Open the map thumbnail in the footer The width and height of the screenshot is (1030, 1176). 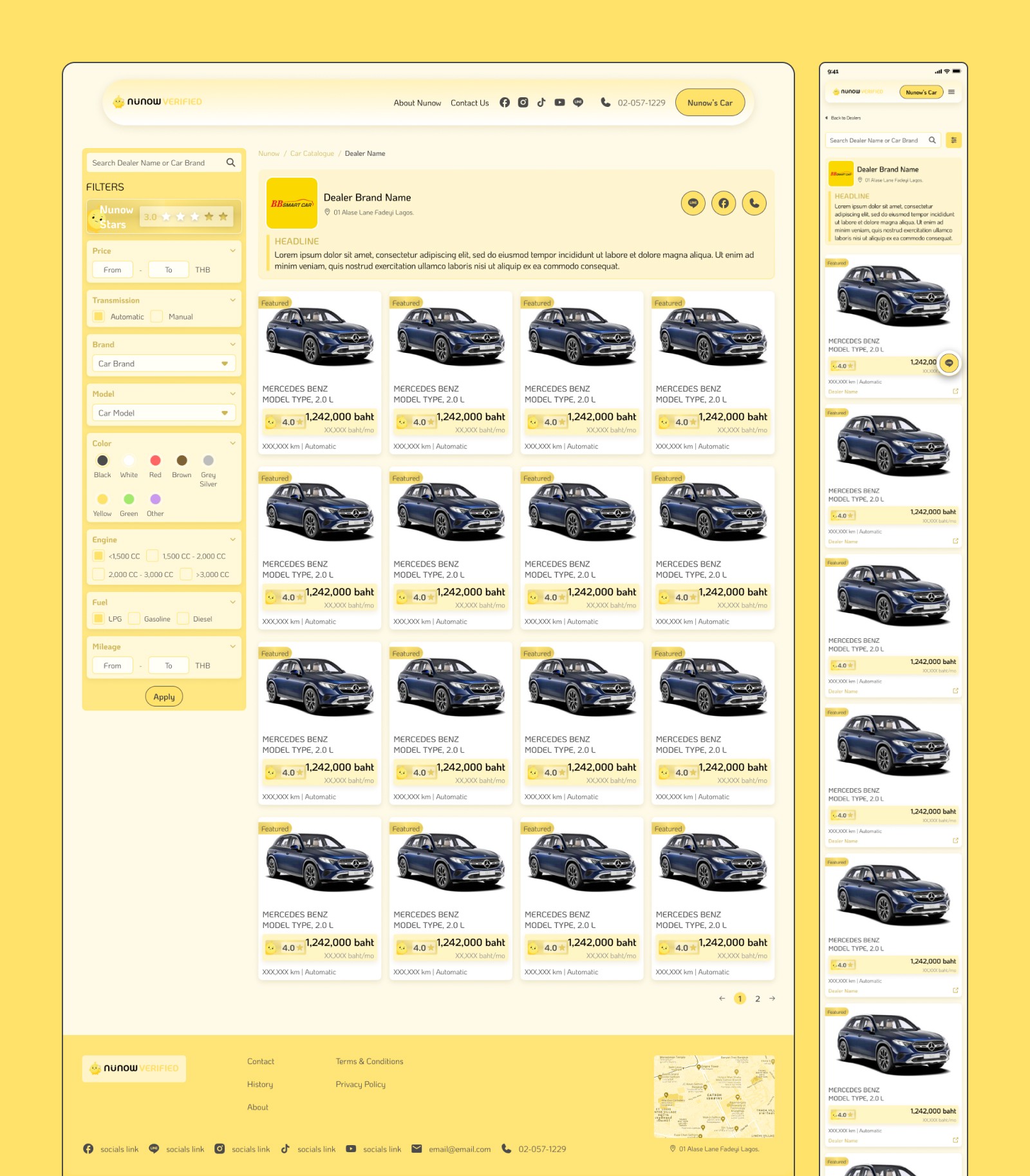coord(714,1097)
